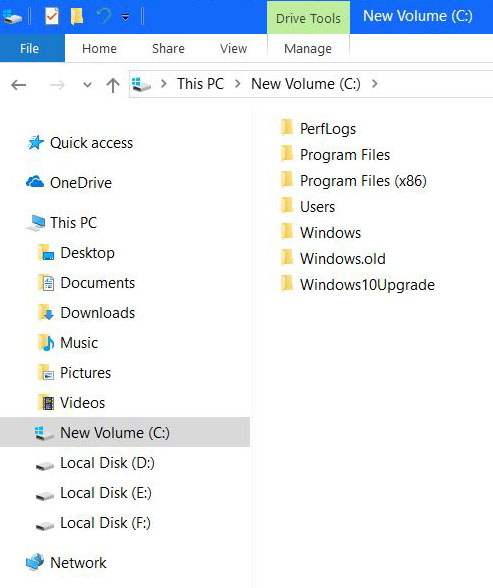Switch to the Home ribbon tab

[x=99, y=48]
